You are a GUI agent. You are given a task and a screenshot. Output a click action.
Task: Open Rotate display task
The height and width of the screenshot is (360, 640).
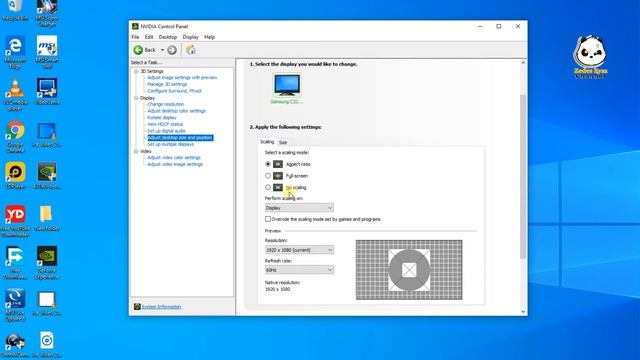point(162,118)
